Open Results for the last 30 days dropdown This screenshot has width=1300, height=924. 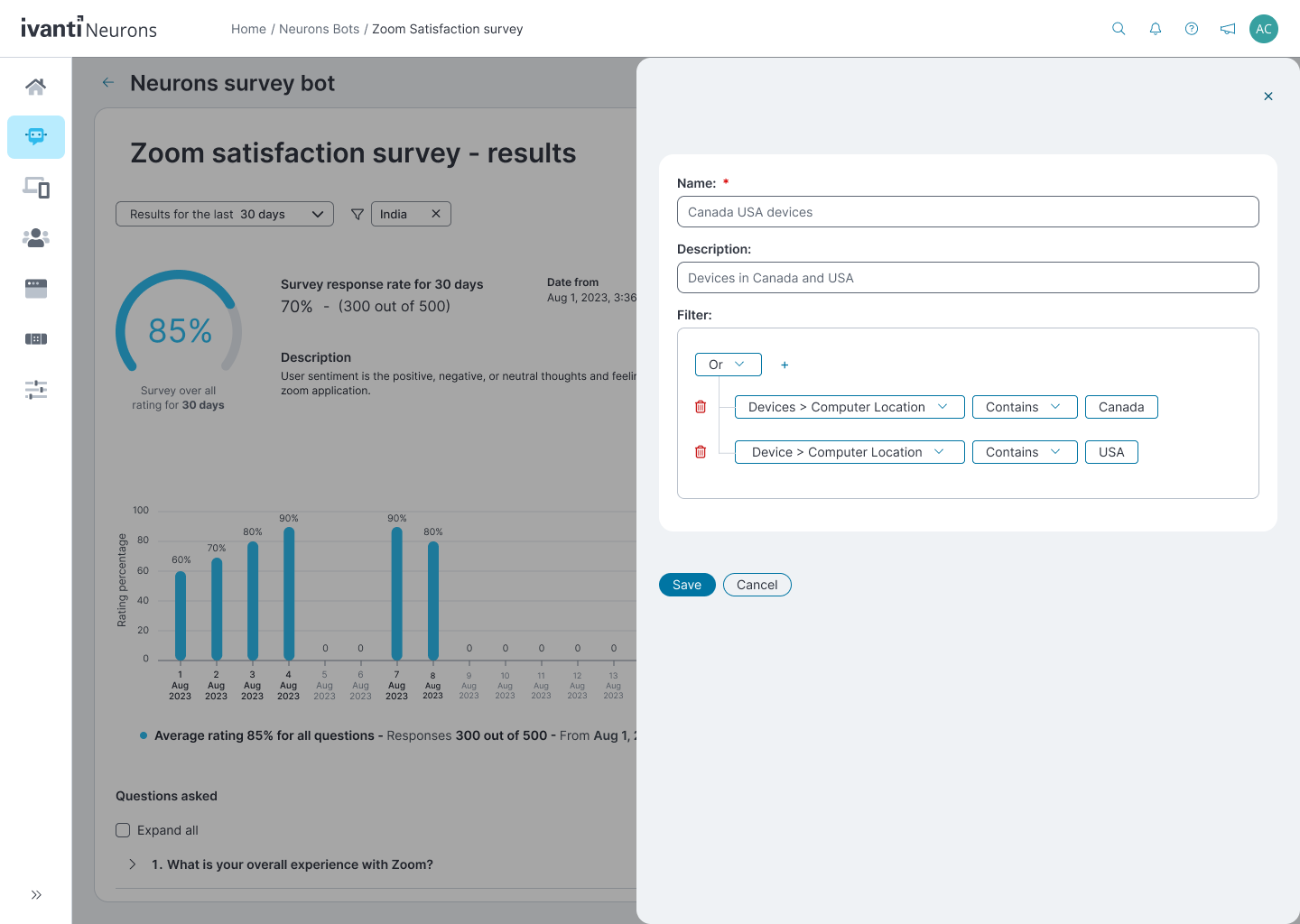click(225, 214)
